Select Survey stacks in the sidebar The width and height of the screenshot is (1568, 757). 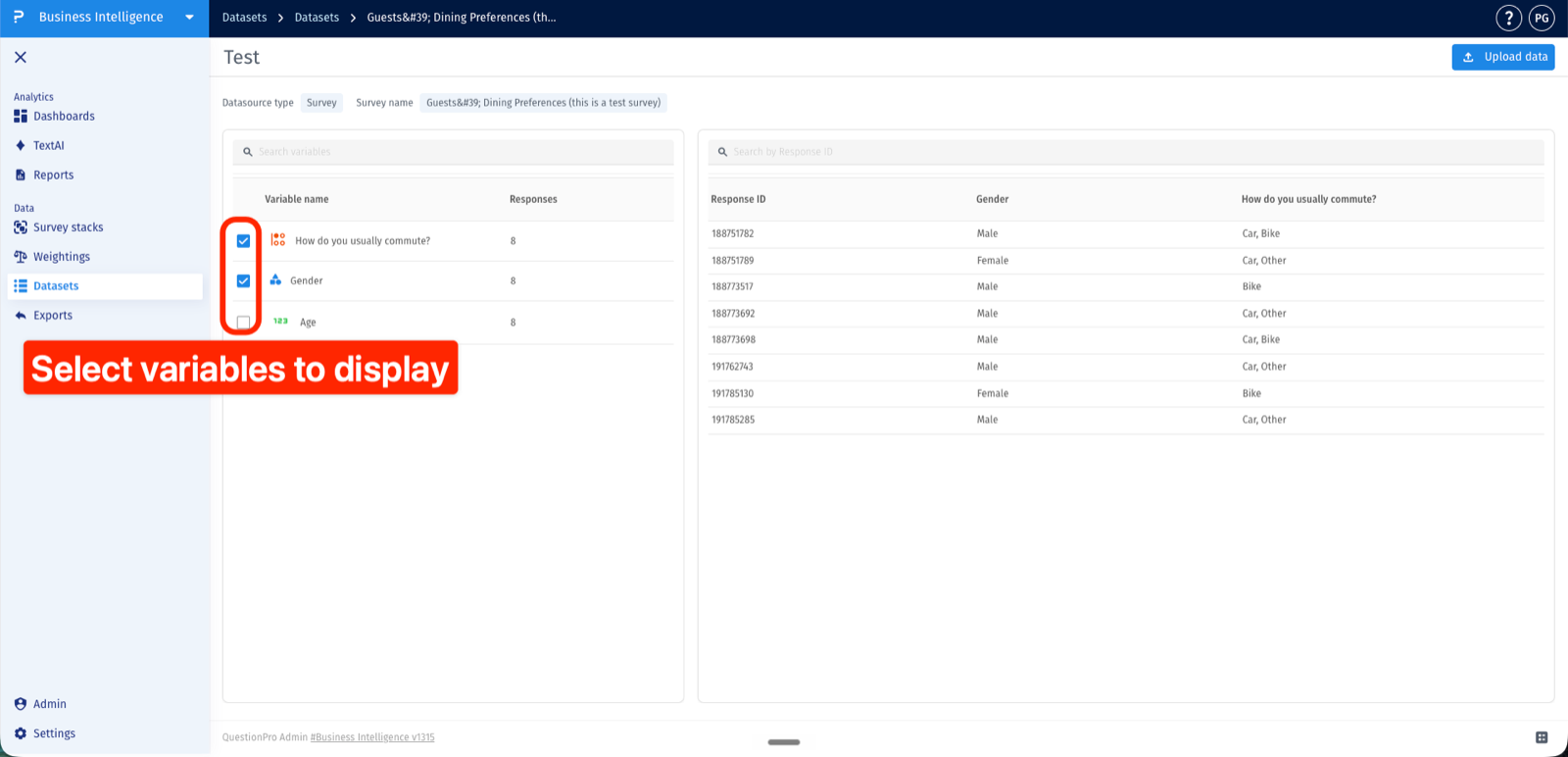[68, 227]
